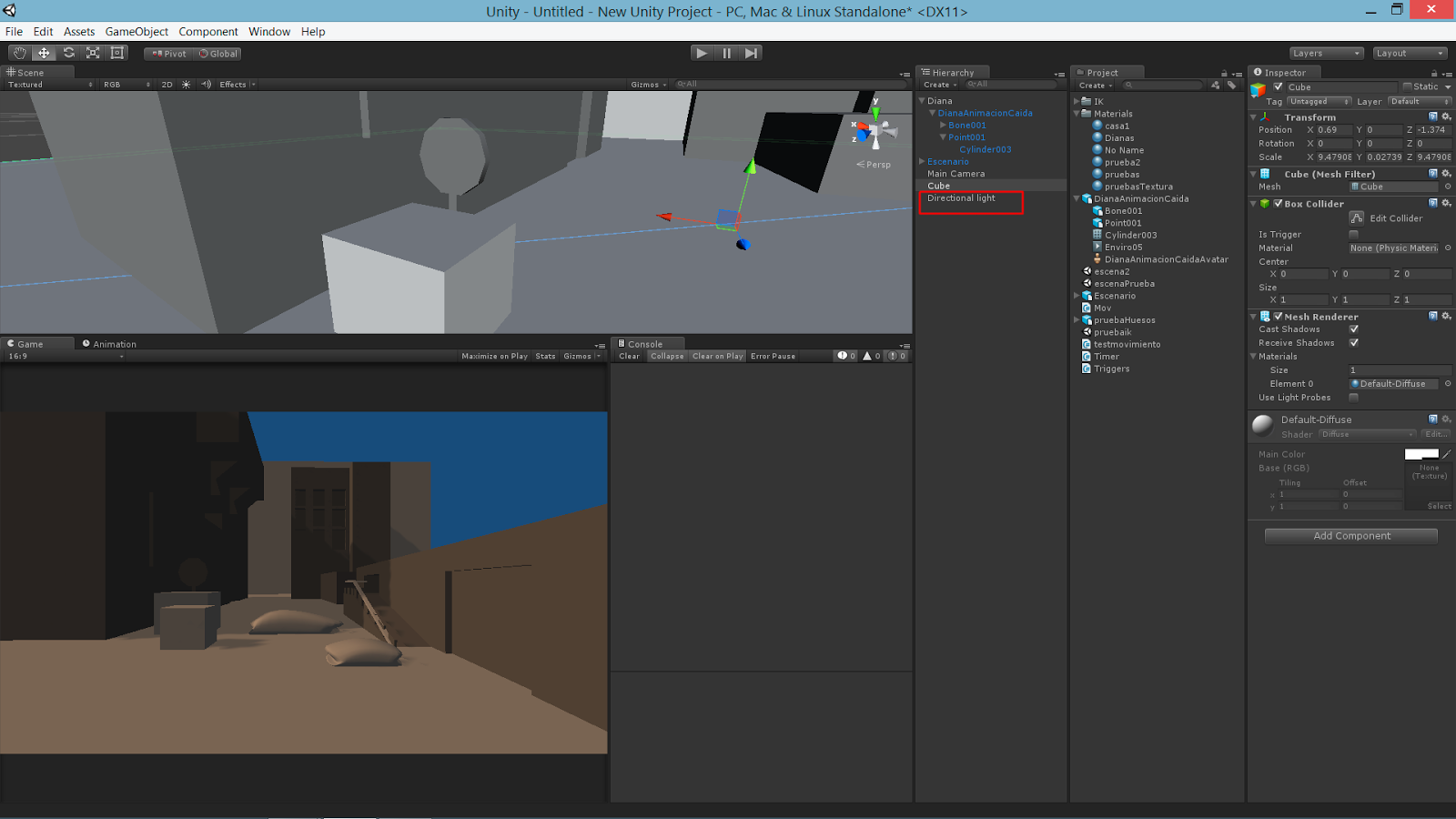Click the Add Component button
Viewport: 1456px width, 819px height.
coord(1350,535)
